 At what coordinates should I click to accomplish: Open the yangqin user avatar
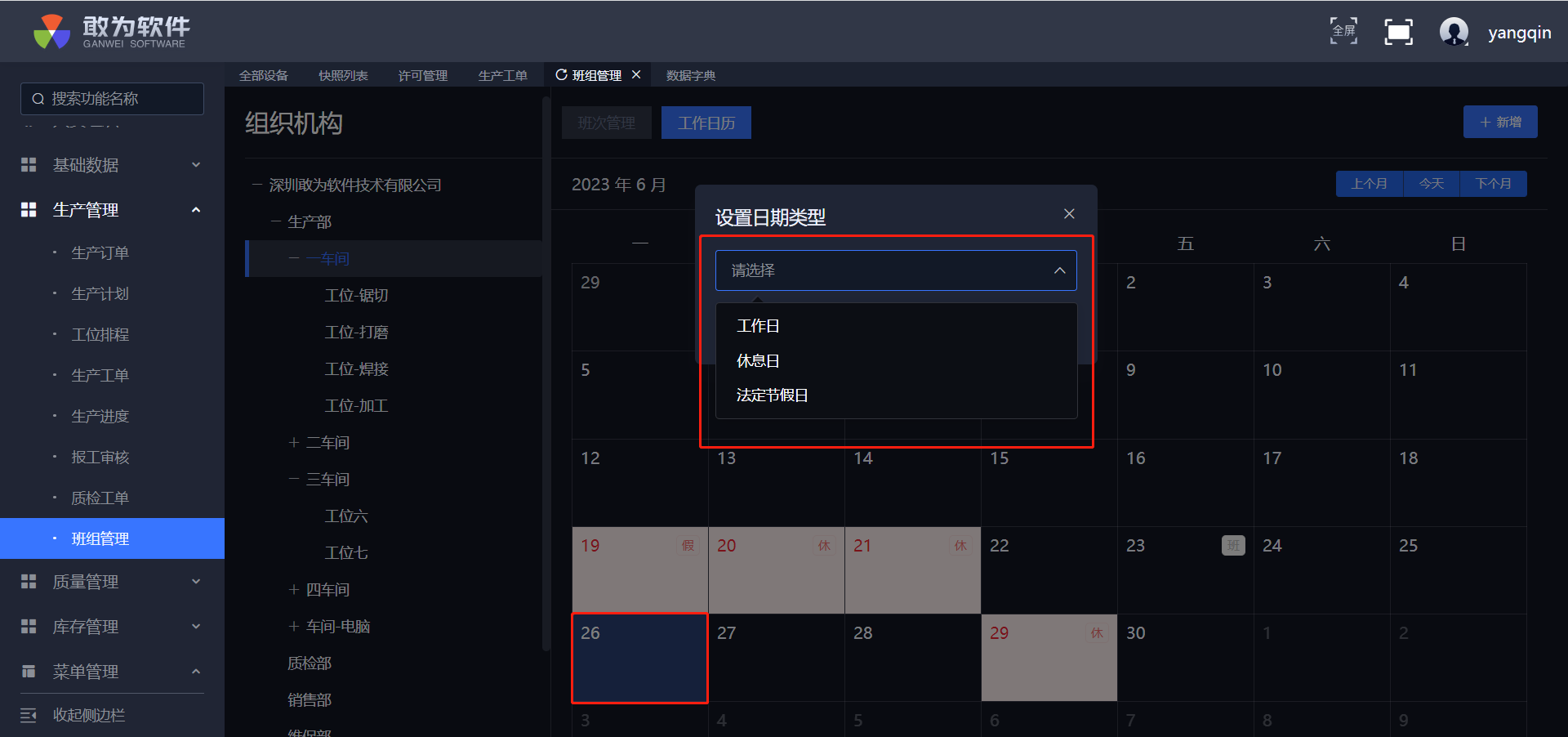tap(1454, 32)
